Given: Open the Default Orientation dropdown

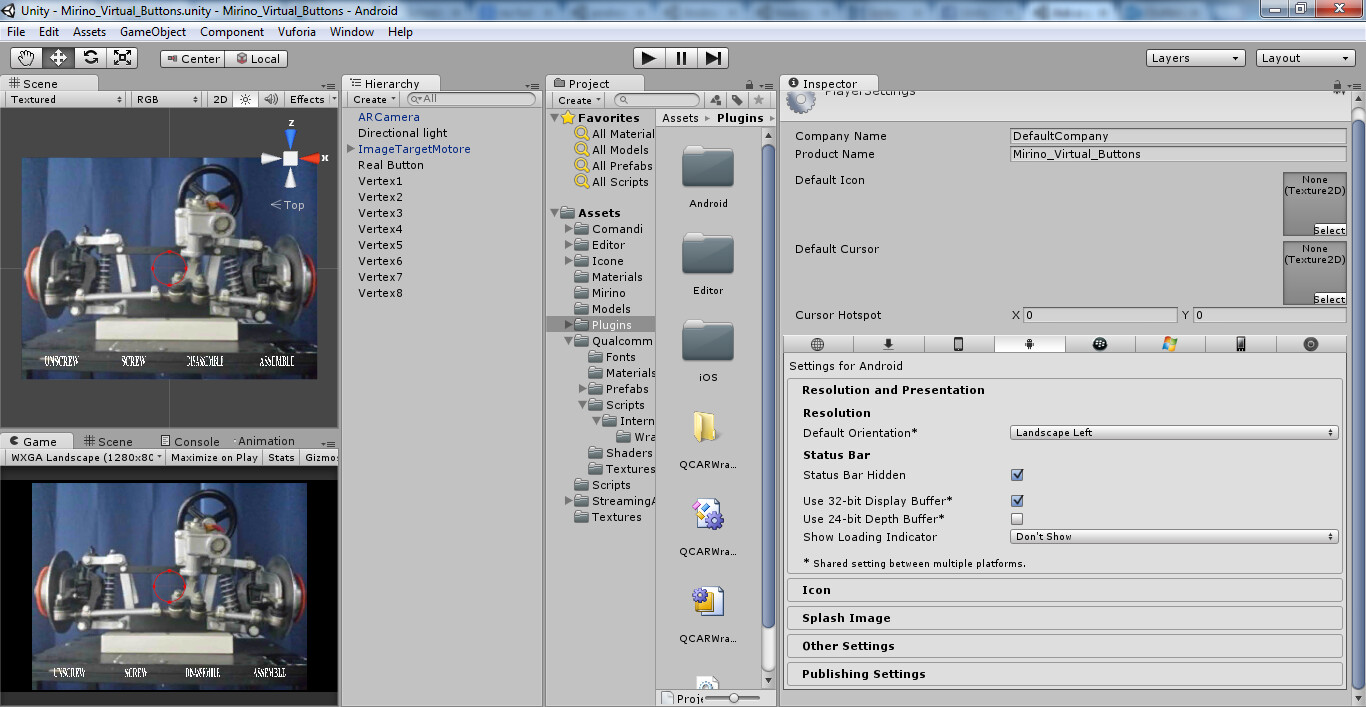Looking at the screenshot, I should (x=1172, y=432).
